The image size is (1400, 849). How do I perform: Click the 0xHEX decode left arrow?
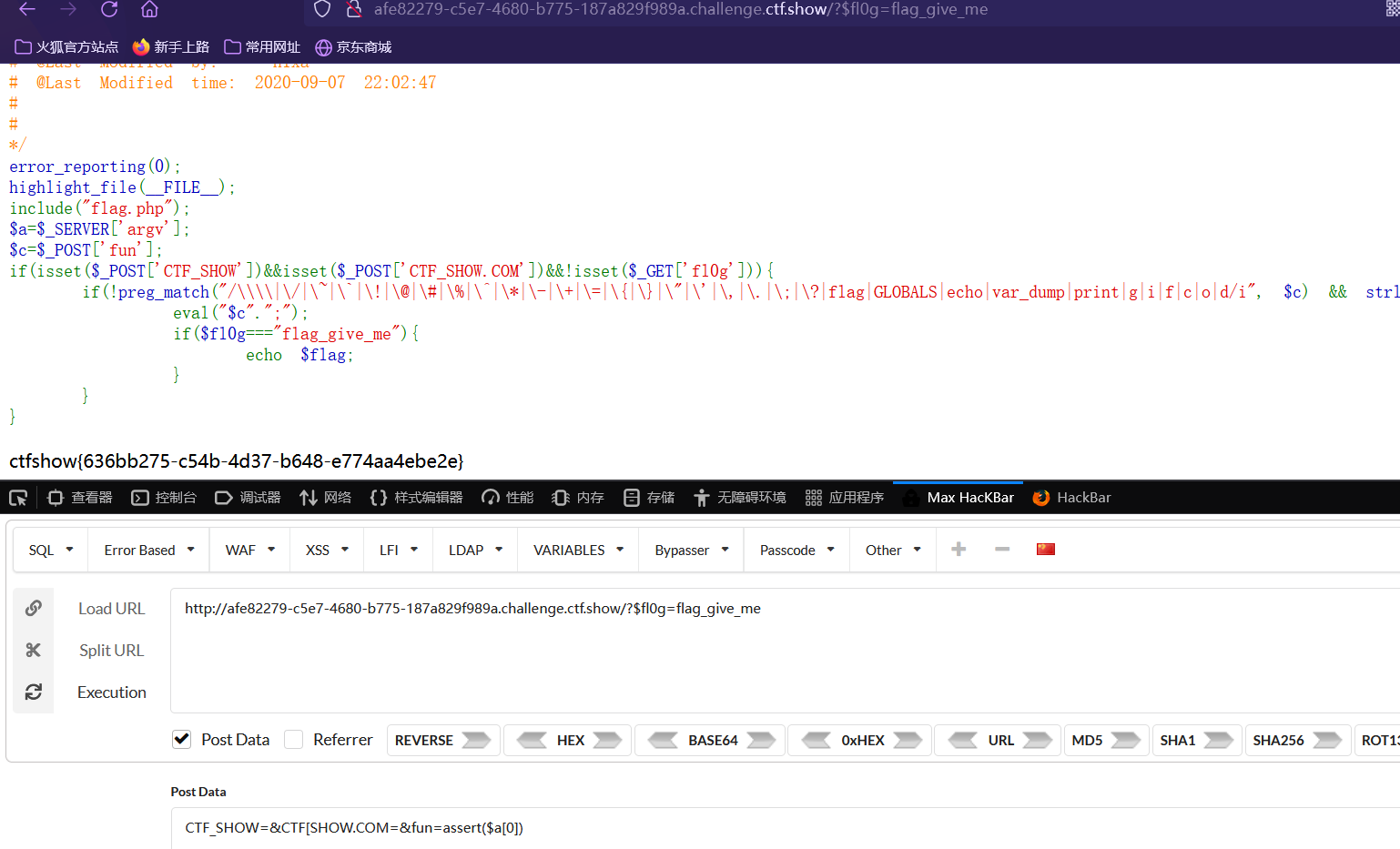(x=816, y=740)
